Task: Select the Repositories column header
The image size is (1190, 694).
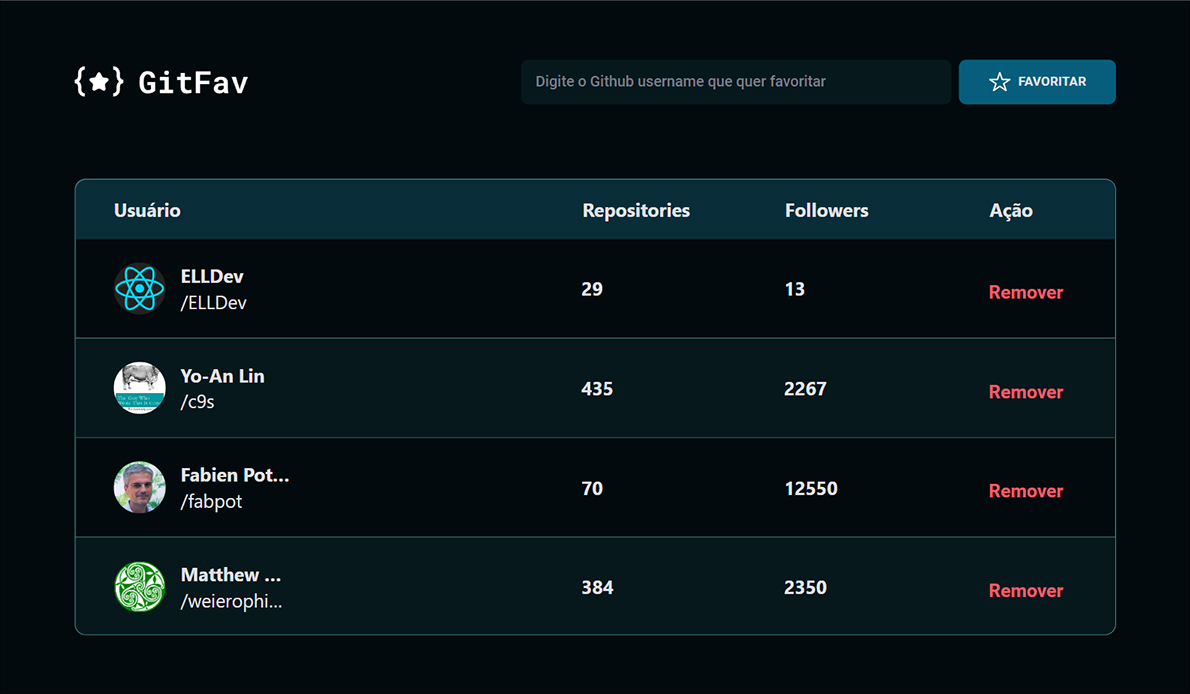Action: pos(636,210)
